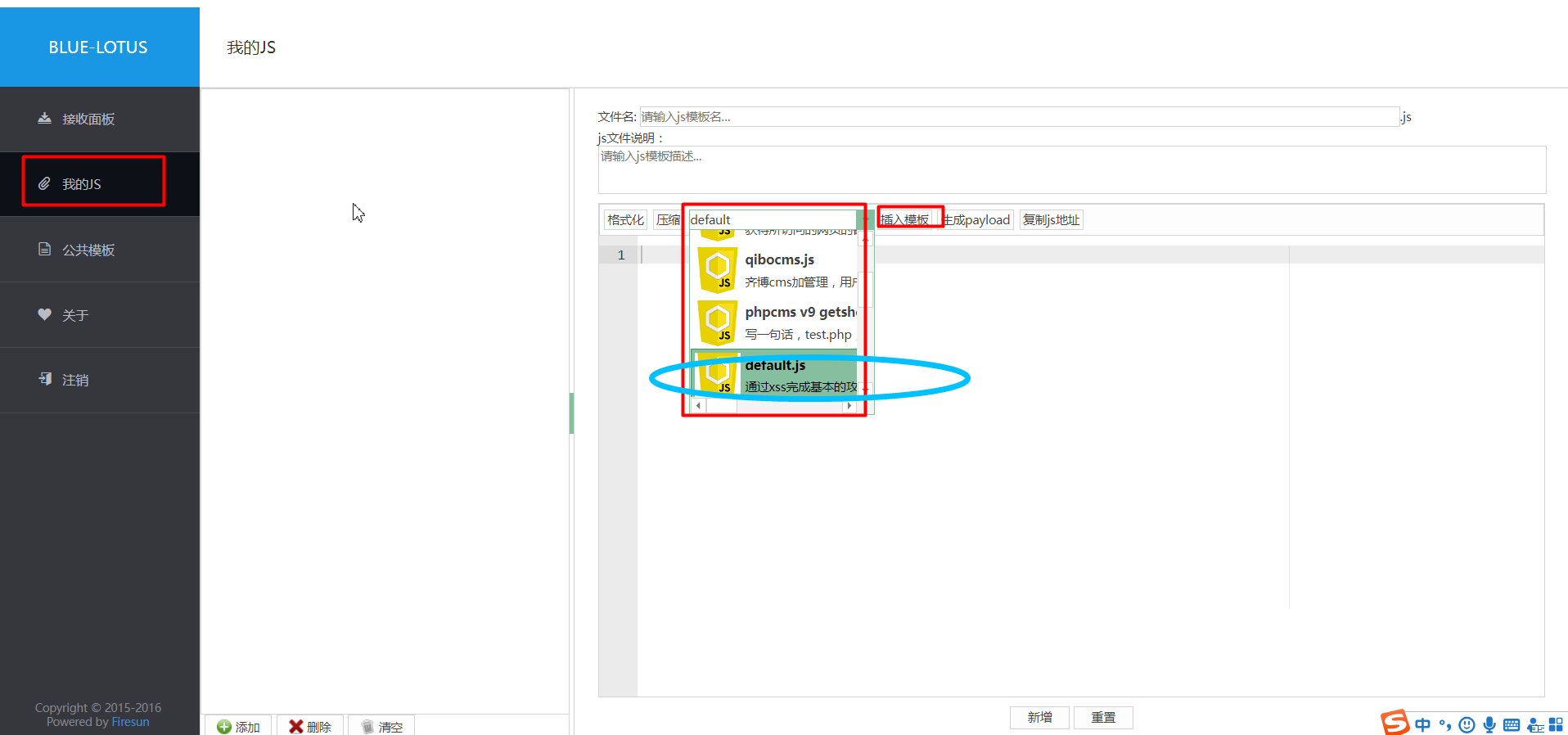This screenshot has width=1568, height=735.
Task: Open the 关于 sidebar entry
Action: click(x=99, y=315)
